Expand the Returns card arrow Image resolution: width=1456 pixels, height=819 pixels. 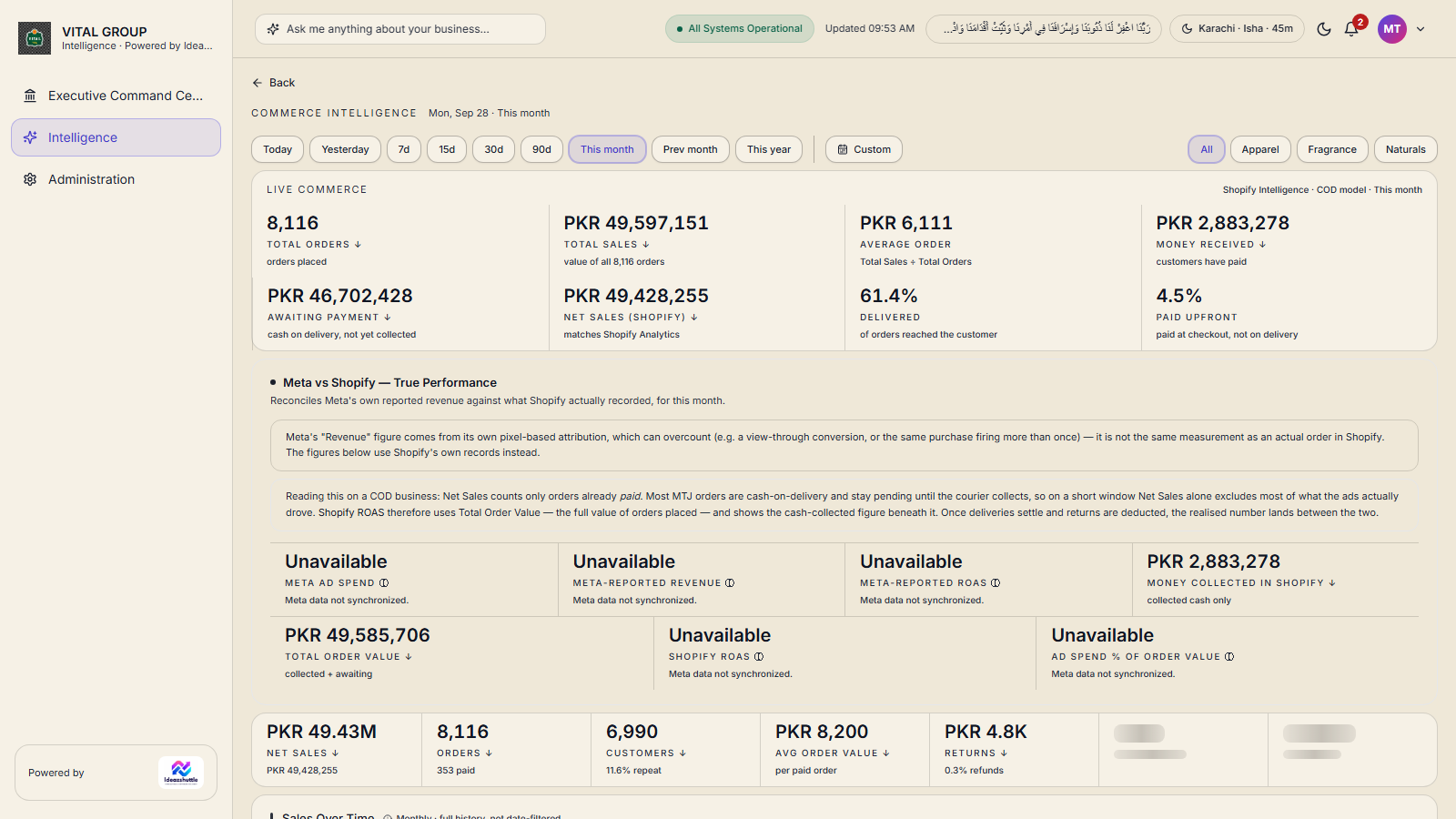click(x=1004, y=753)
